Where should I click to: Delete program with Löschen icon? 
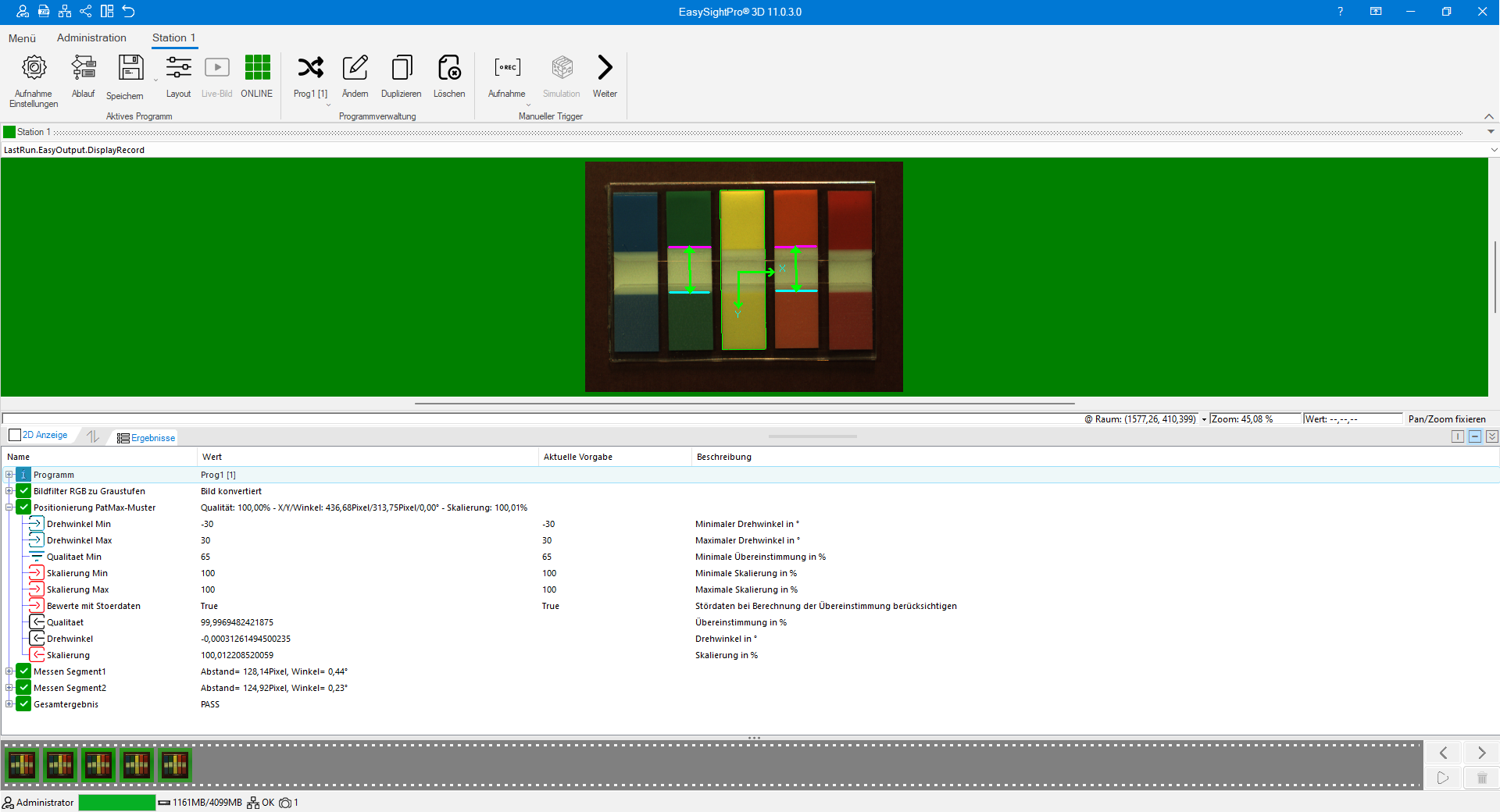point(449,69)
